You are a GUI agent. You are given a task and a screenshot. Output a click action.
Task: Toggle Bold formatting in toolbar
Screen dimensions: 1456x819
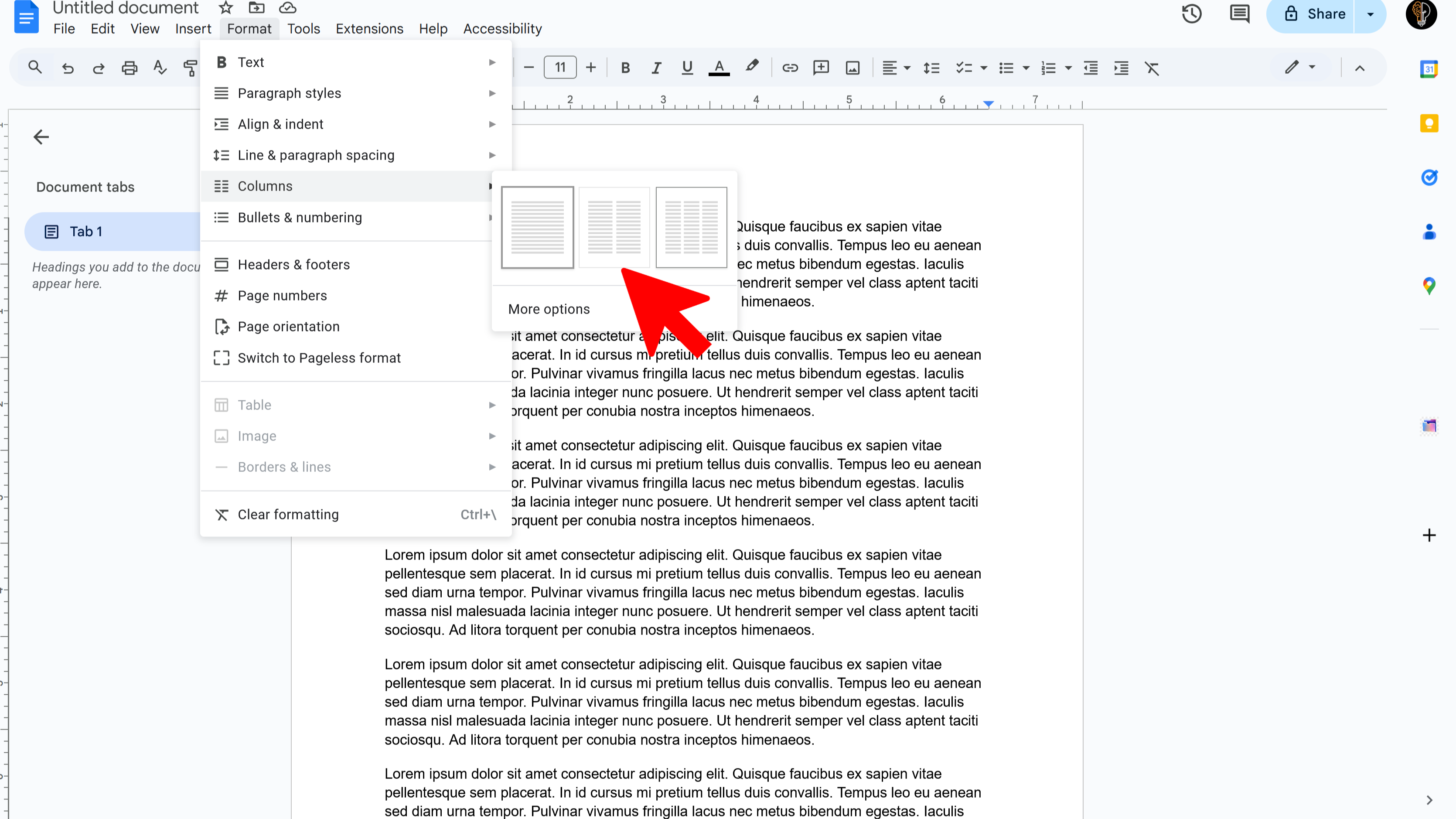click(625, 68)
